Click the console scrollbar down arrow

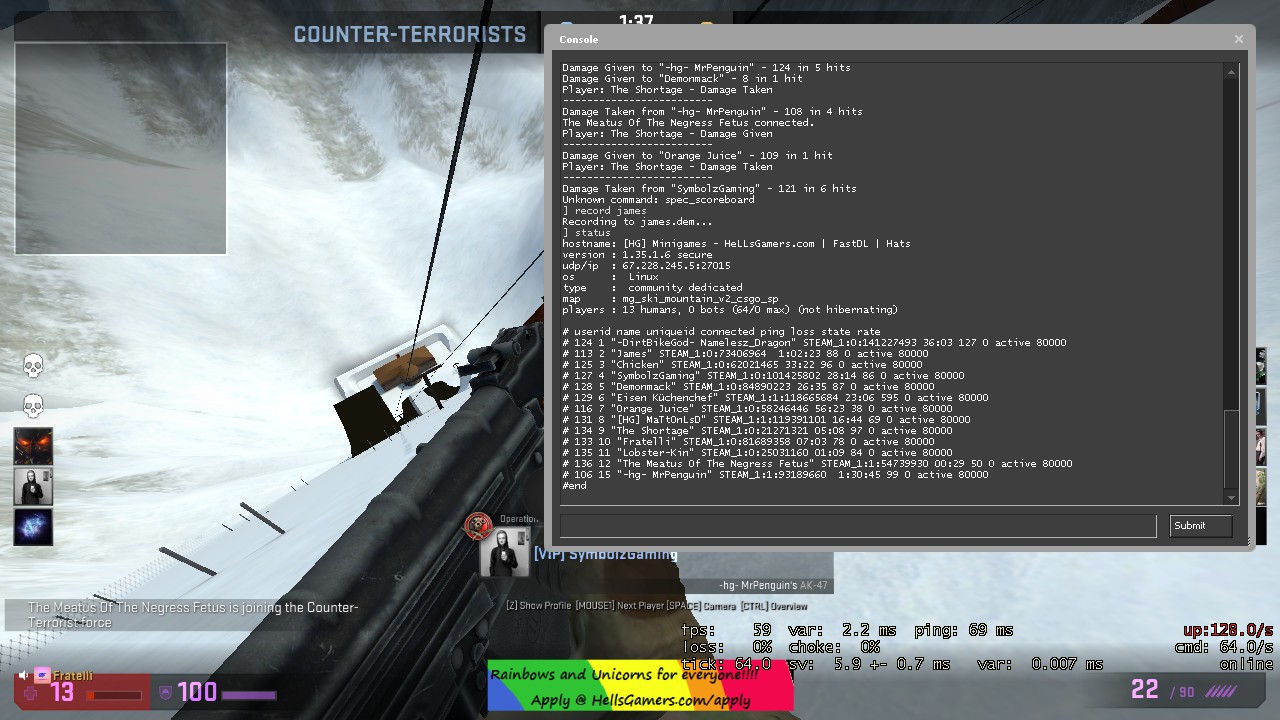click(1232, 497)
